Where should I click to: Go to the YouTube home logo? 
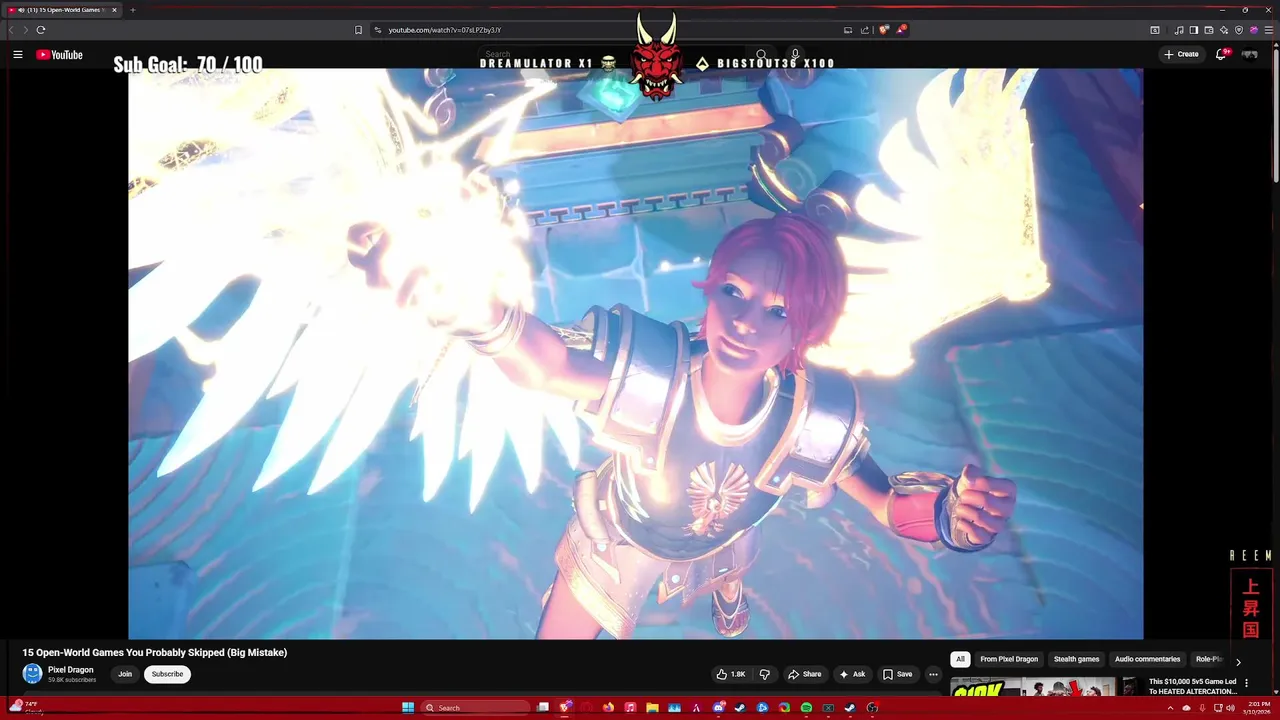59,55
